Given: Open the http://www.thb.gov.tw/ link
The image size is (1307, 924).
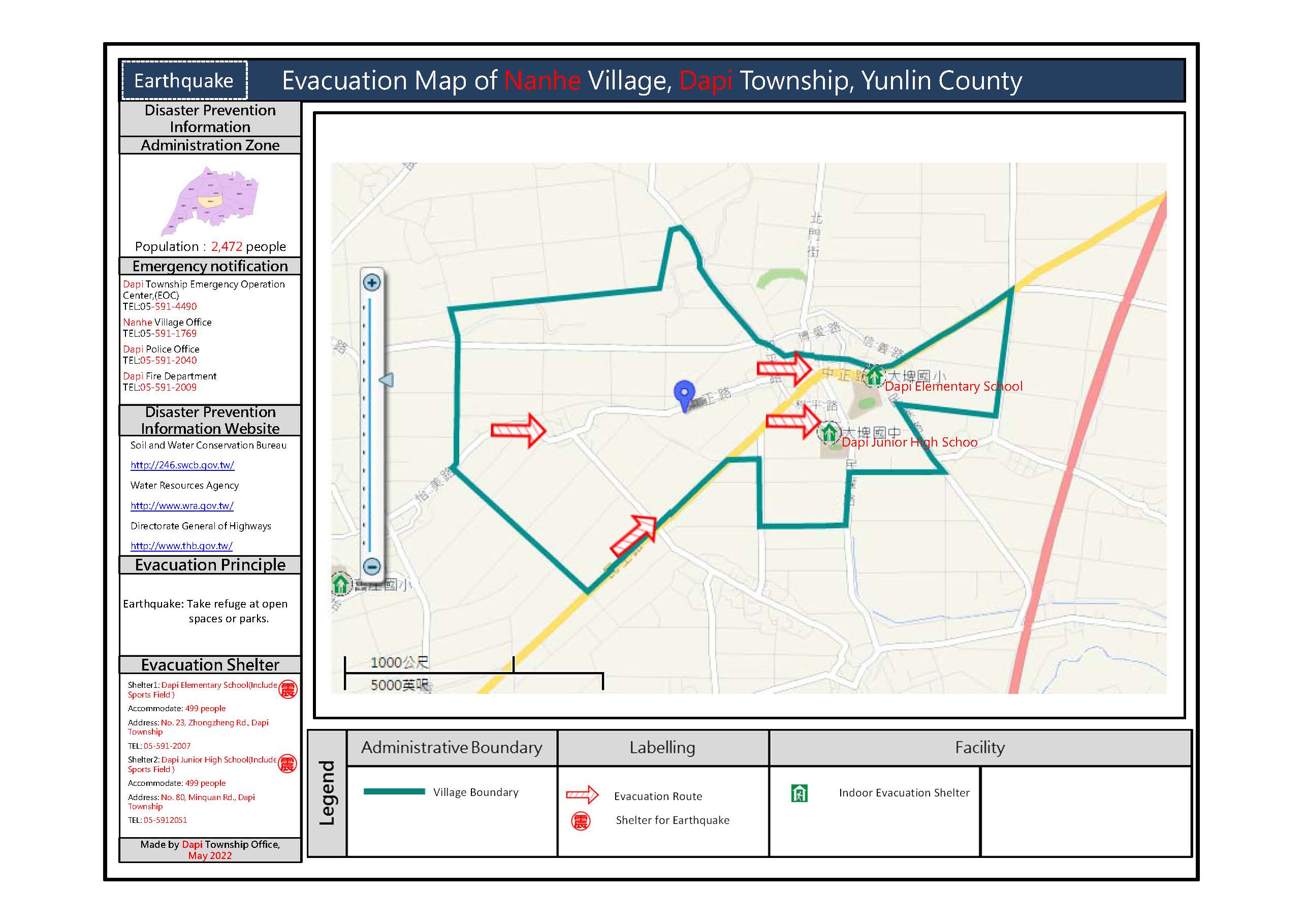Looking at the screenshot, I should pyautogui.click(x=181, y=546).
